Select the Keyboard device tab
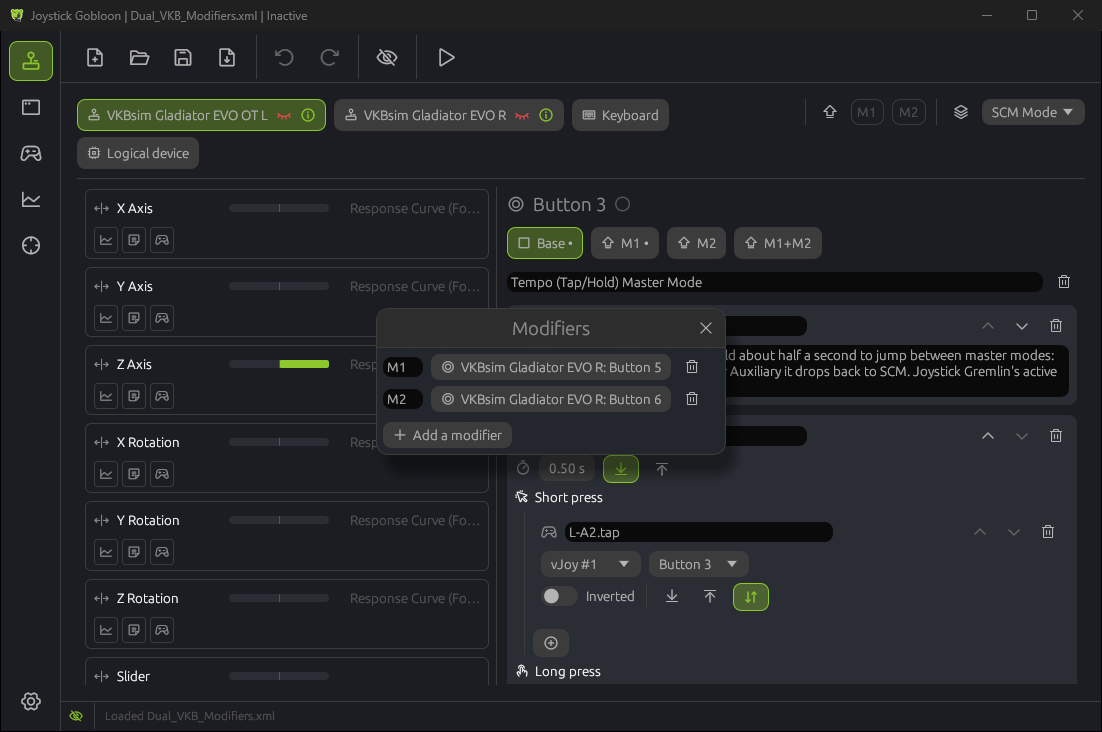The width and height of the screenshot is (1102, 732). pyautogui.click(x=620, y=115)
